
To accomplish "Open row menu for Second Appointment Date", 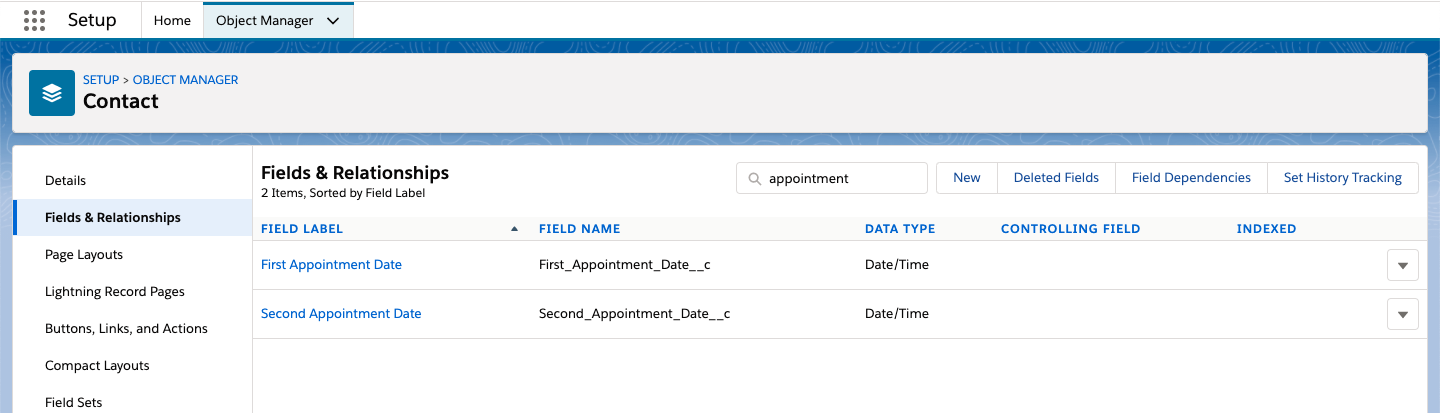I will (x=1402, y=314).
